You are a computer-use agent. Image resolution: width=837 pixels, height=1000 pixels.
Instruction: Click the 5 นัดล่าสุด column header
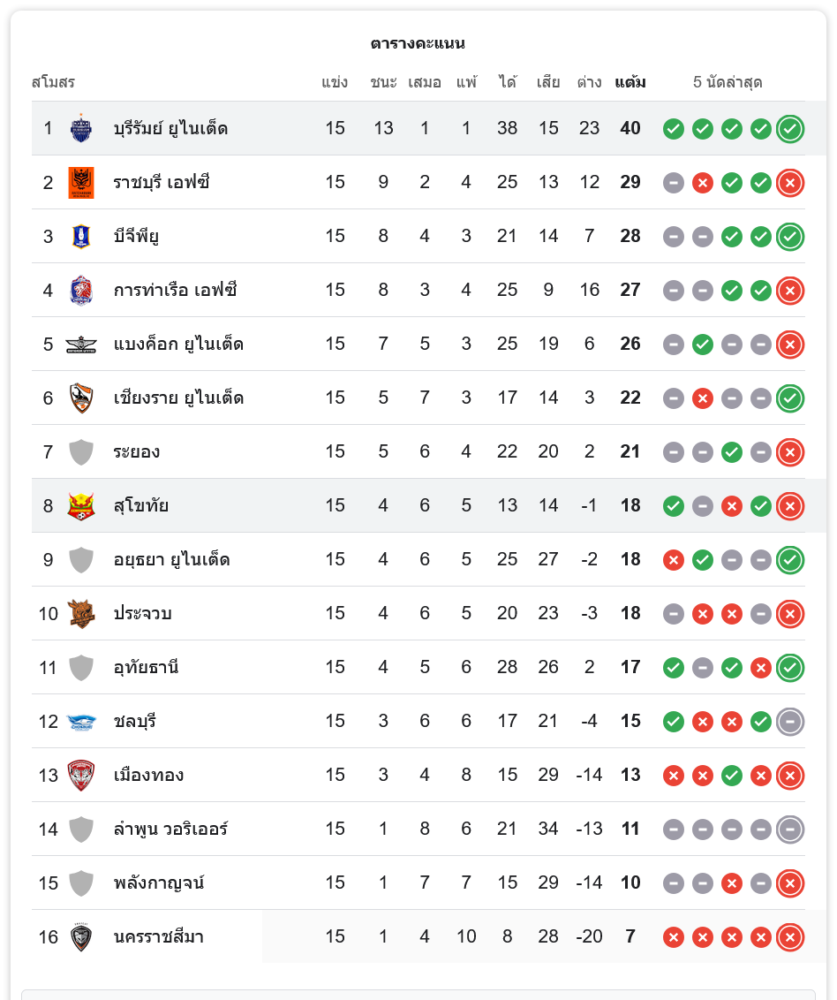click(728, 82)
